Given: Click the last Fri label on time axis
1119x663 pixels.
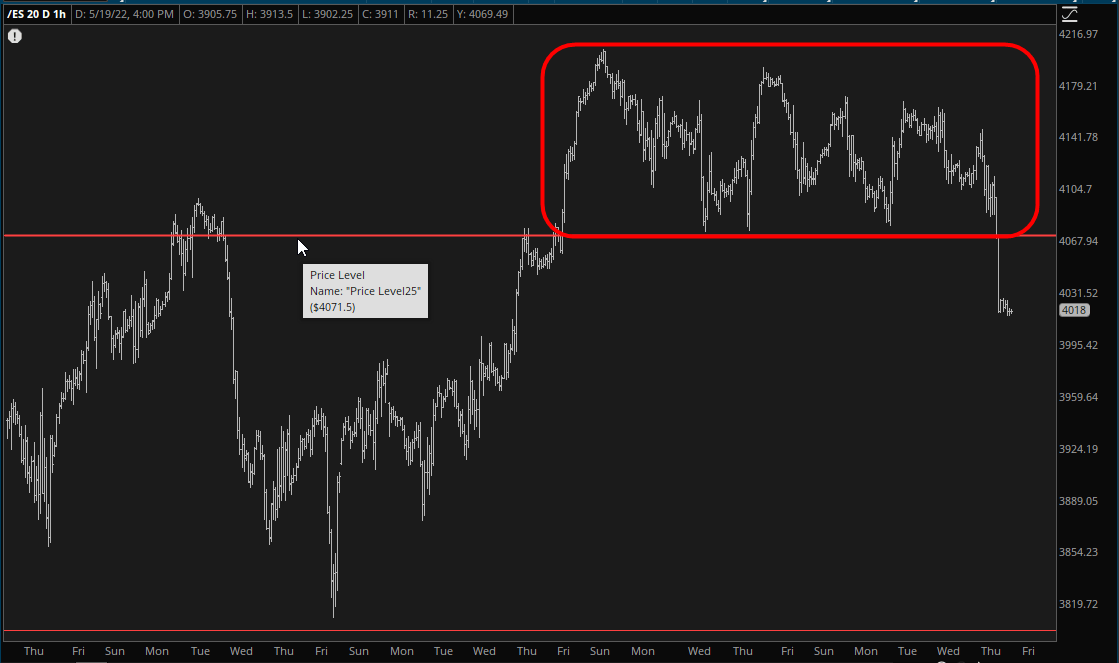Looking at the screenshot, I should pyautogui.click(x=1028, y=651).
